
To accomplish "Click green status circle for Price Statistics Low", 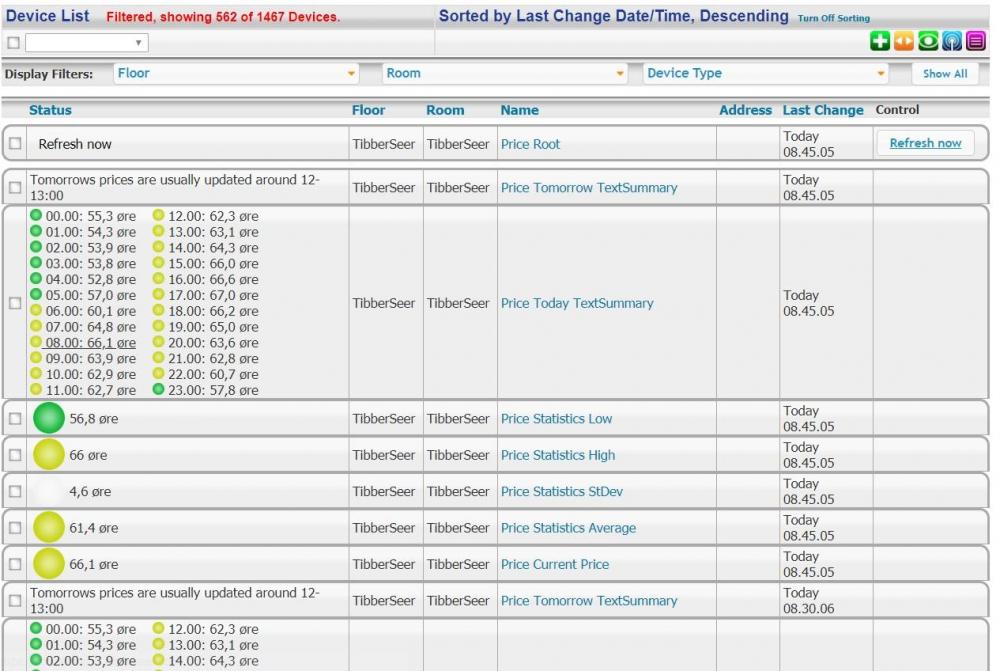I will (x=48, y=419).
